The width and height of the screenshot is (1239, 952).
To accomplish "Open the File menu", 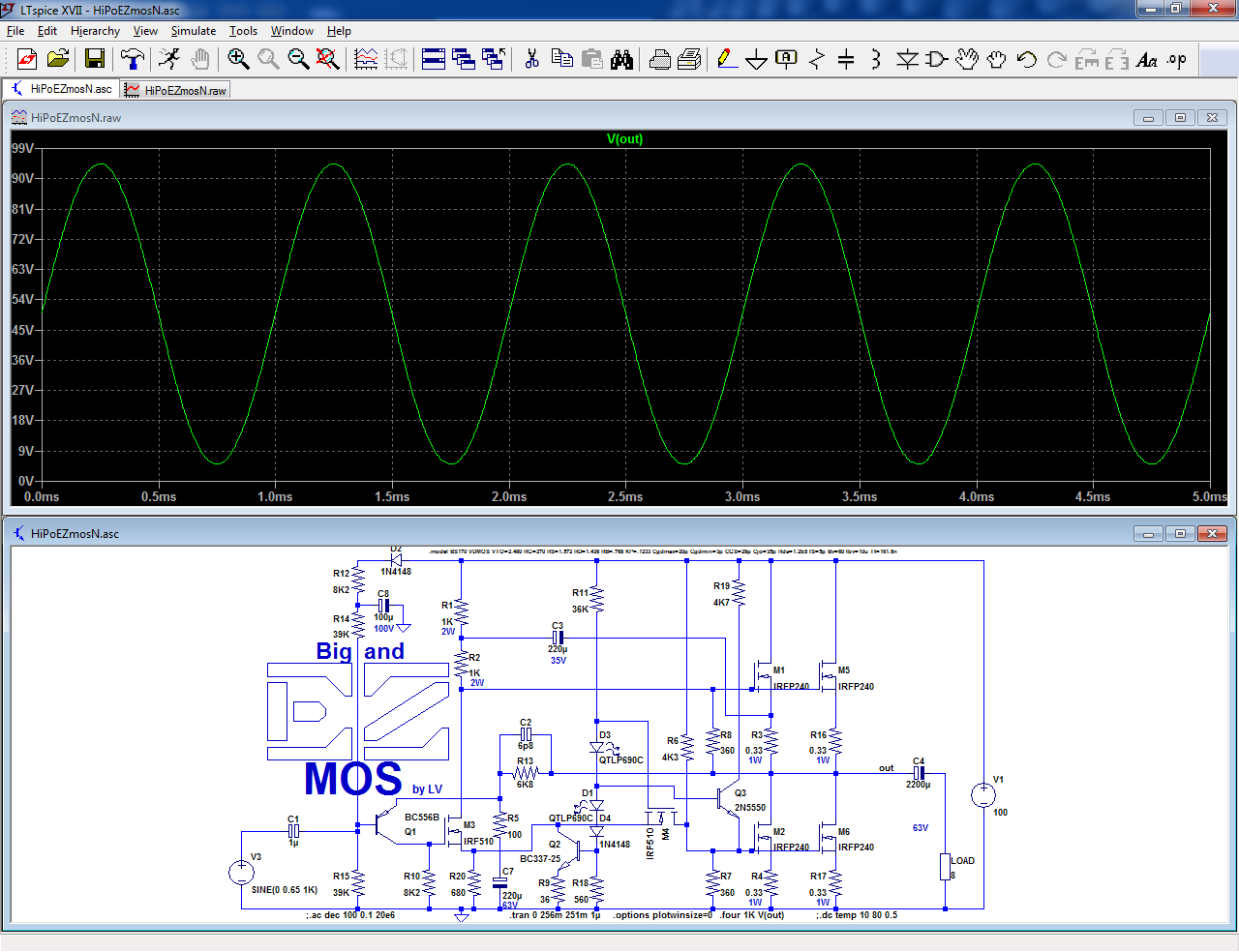I will [x=15, y=31].
